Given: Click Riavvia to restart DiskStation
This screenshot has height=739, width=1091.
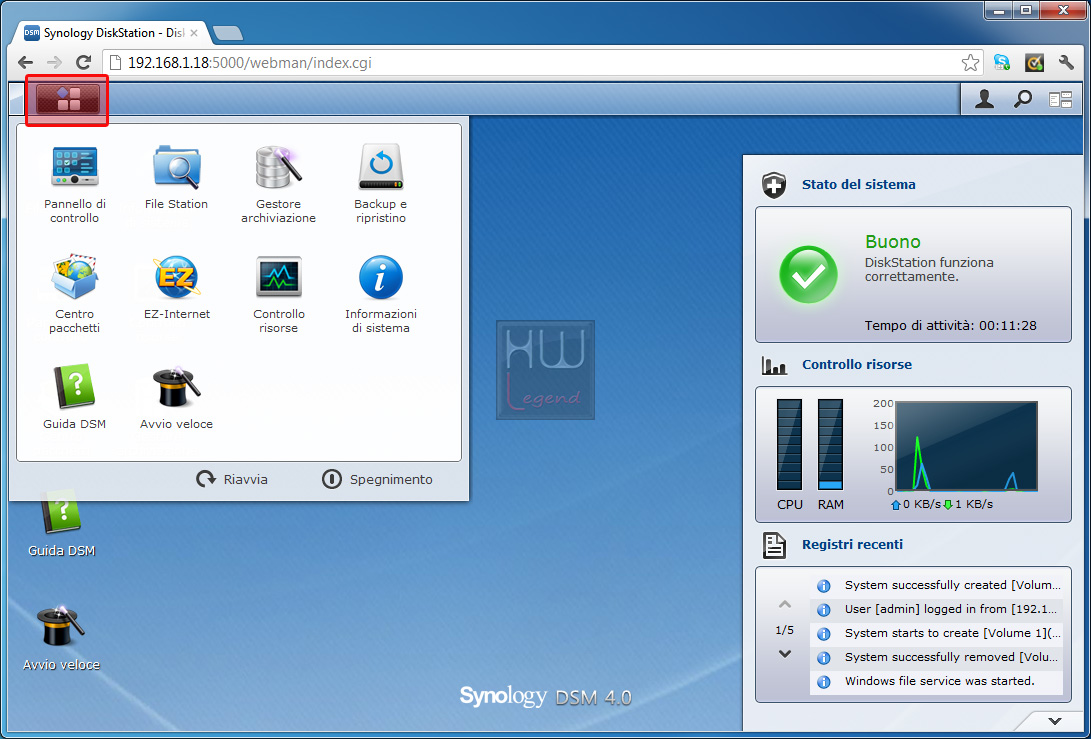Looking at the screenshot, I should tap(232, 479).
